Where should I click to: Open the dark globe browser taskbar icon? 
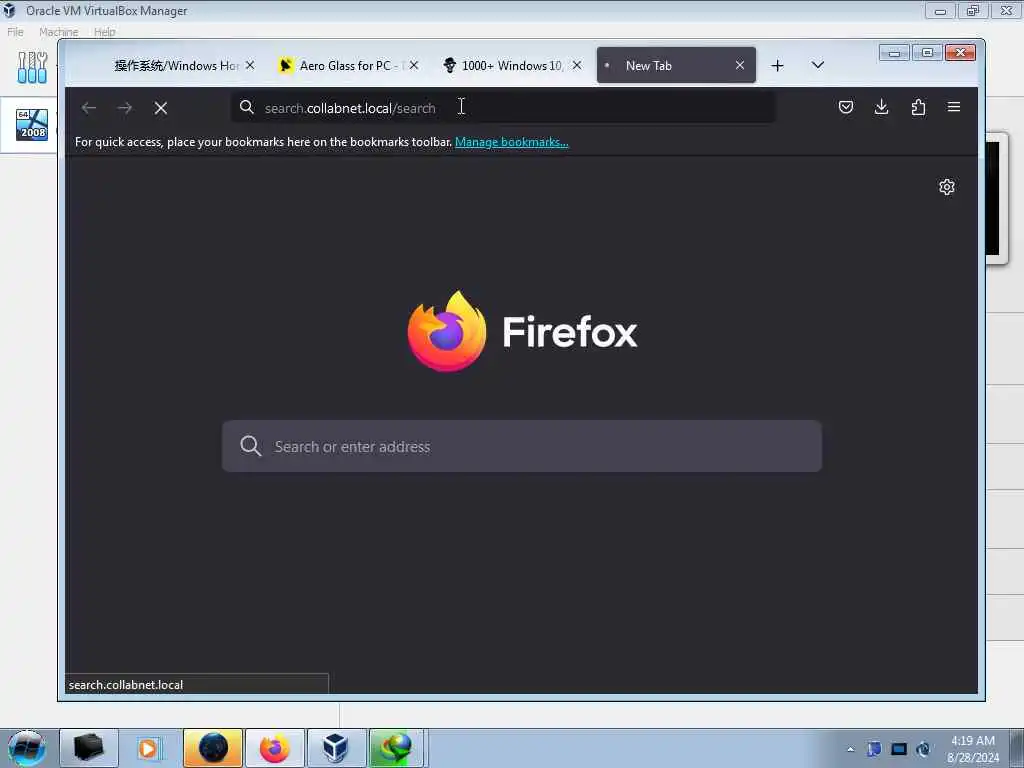point(213,748)
